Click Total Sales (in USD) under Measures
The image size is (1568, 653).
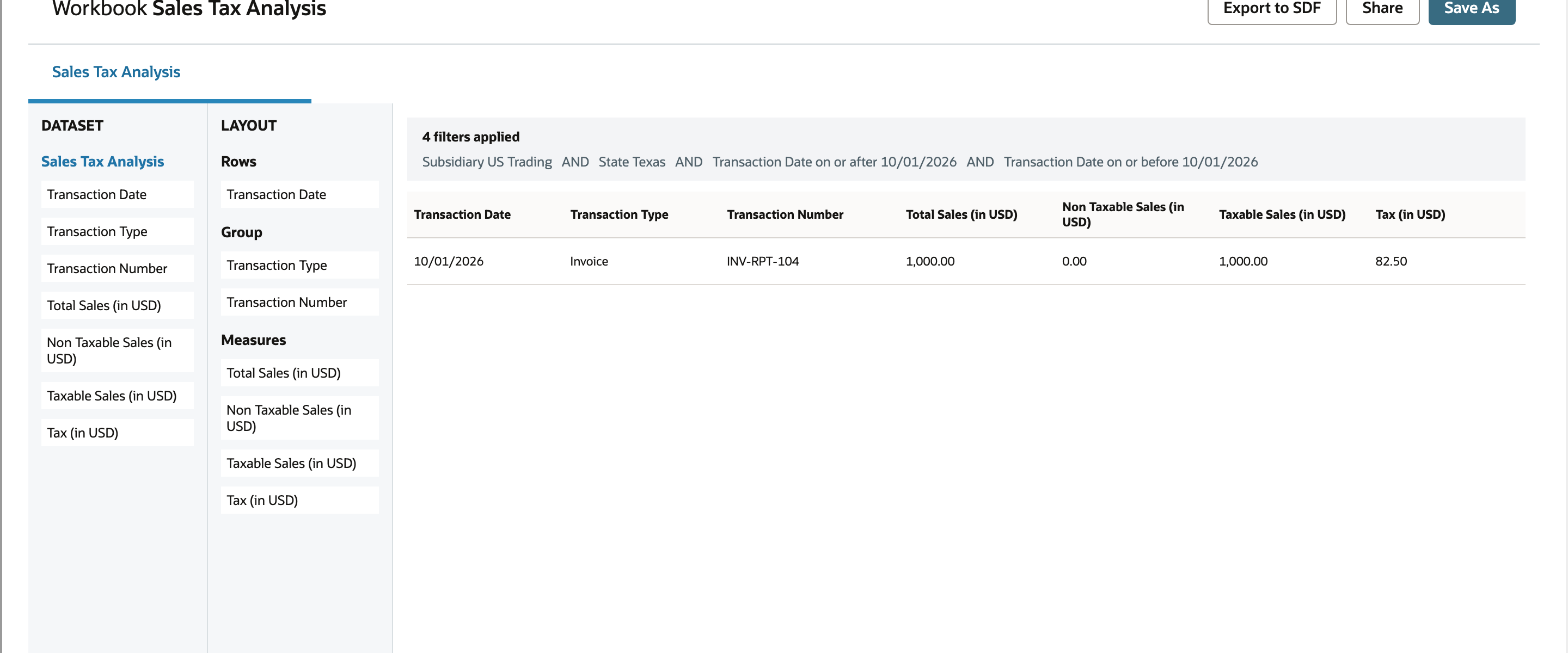(299, 373)
